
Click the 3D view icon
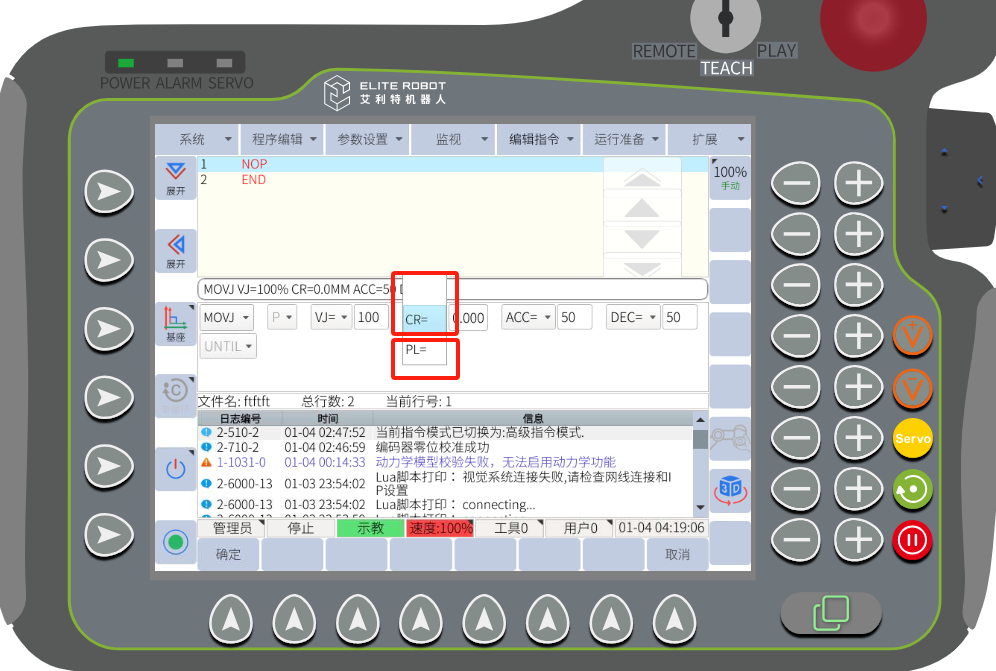[730, 490]
